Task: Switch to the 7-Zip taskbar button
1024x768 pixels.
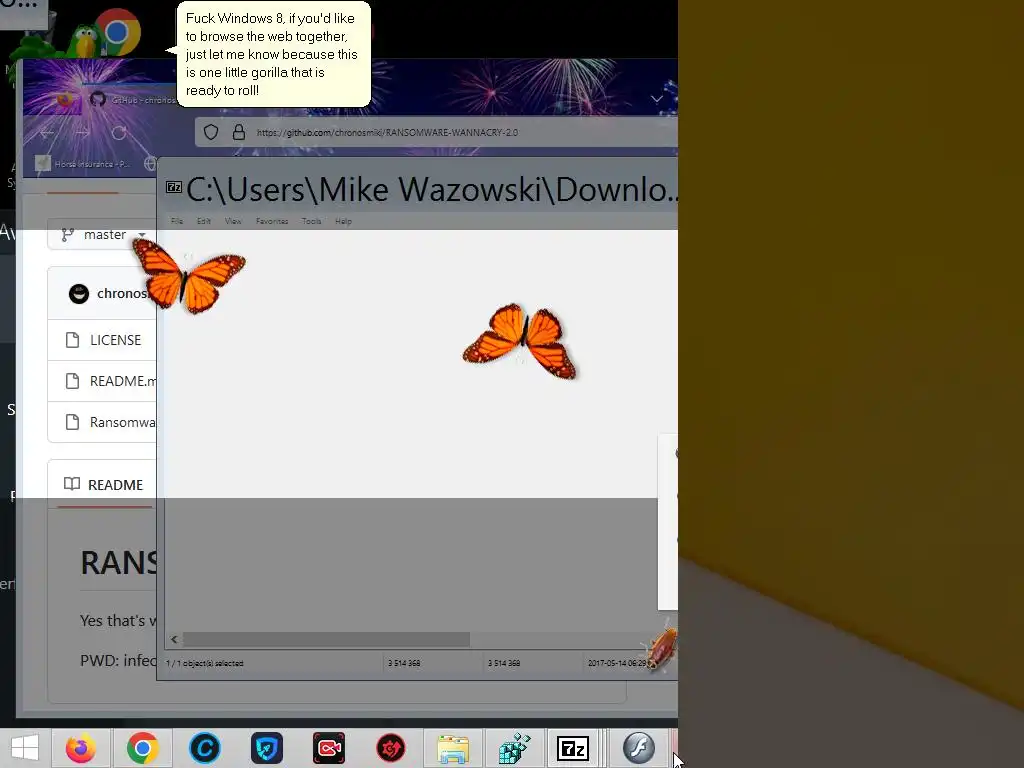Action: click(x=573, y=748)
